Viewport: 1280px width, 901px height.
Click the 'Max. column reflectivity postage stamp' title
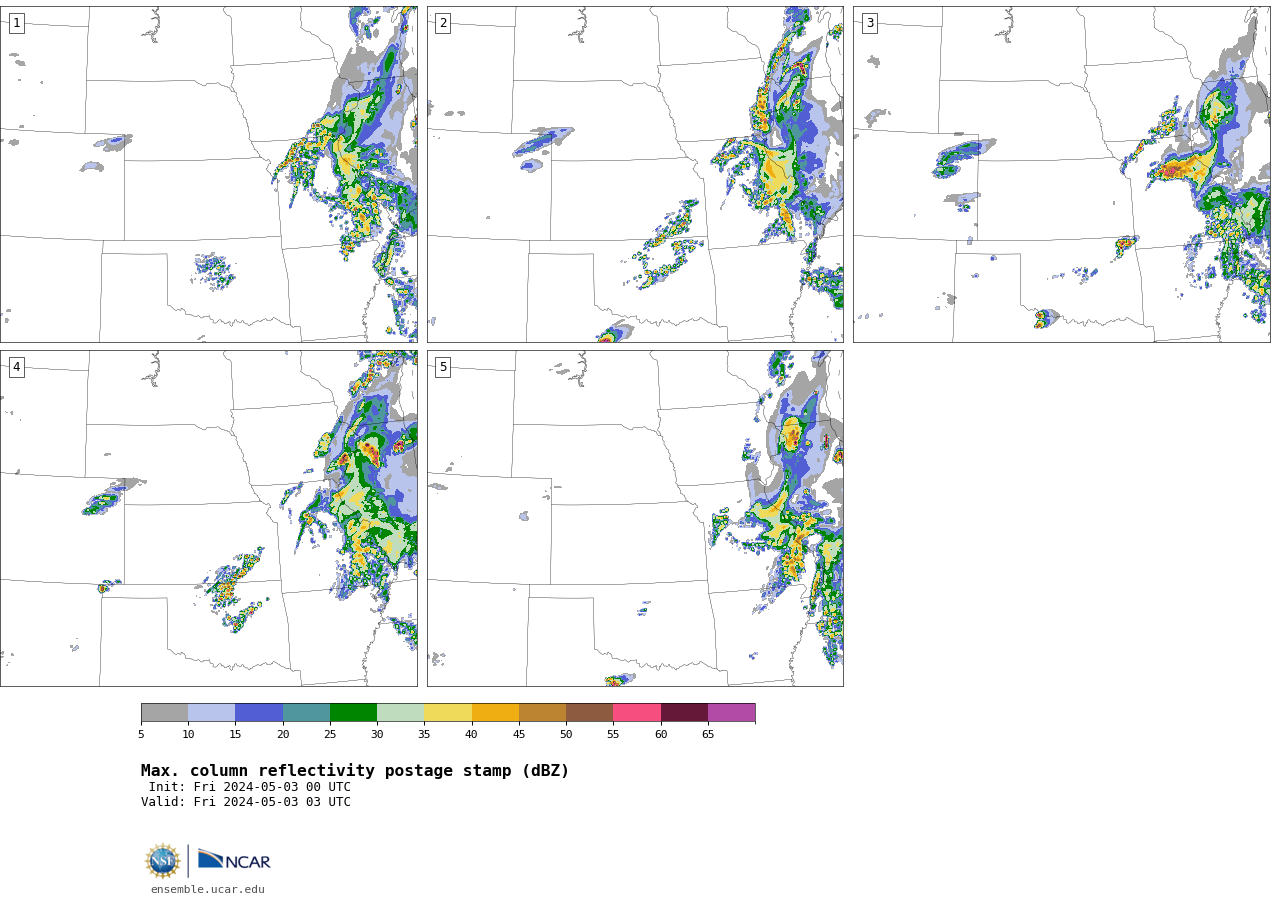[x=355, y=771]
